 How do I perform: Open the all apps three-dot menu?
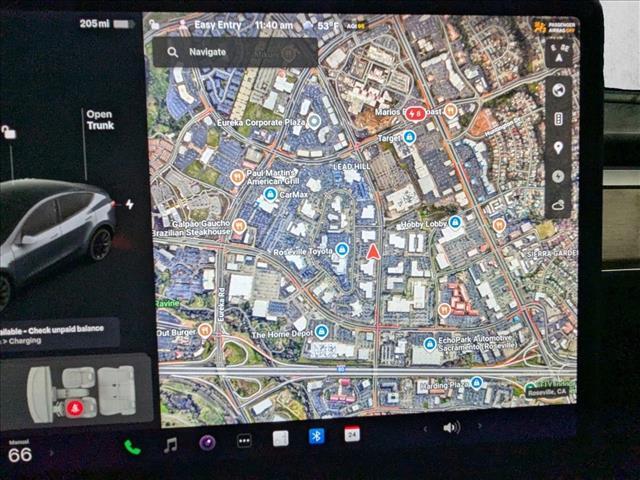[244, 440]
